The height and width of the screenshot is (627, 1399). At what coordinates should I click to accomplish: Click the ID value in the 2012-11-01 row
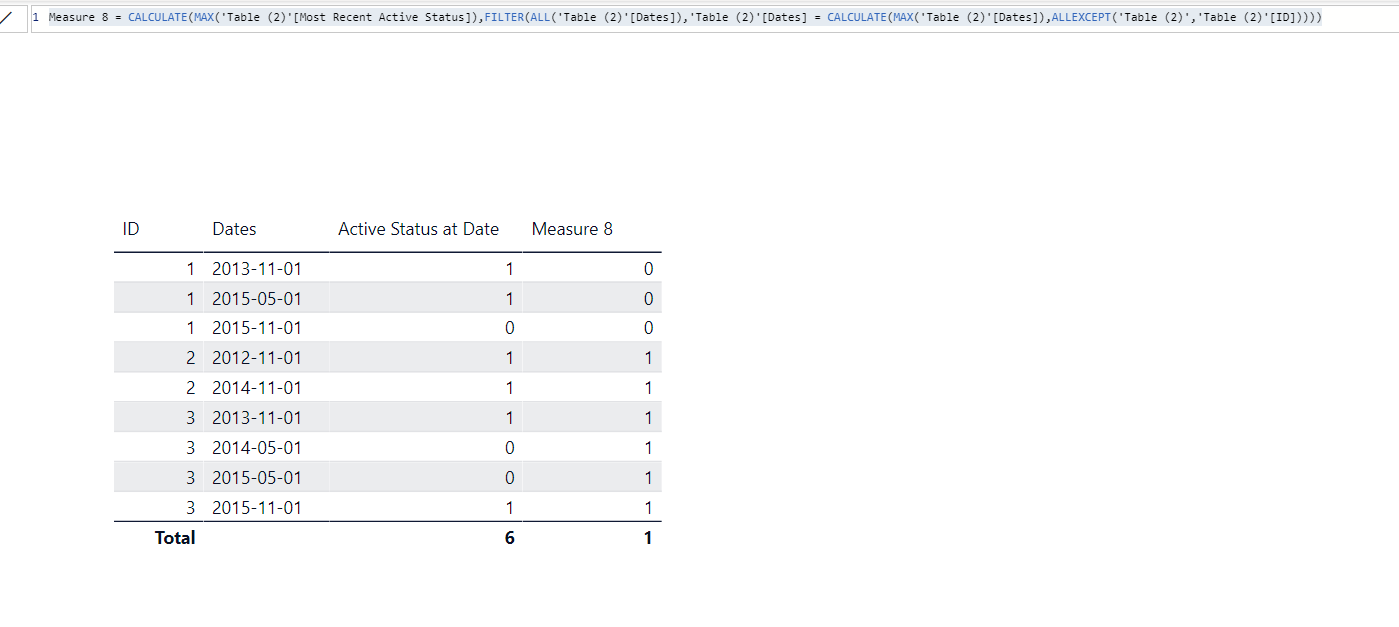(191, 358)
